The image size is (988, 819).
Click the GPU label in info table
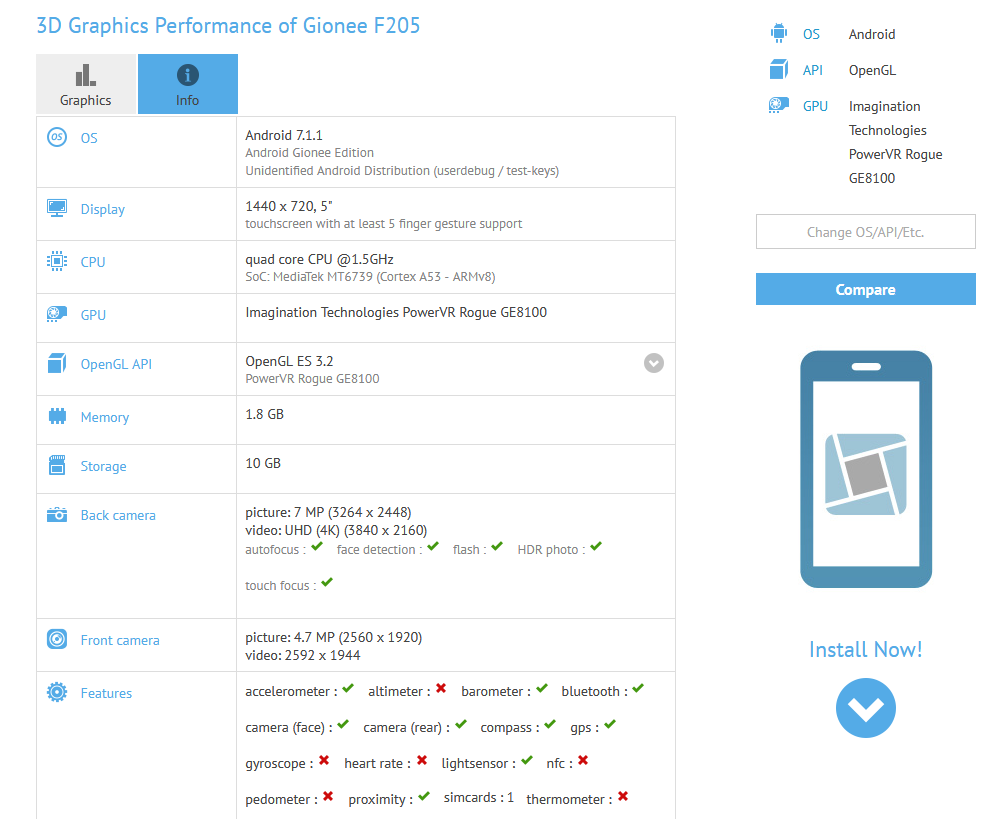[x=93, y=315]
